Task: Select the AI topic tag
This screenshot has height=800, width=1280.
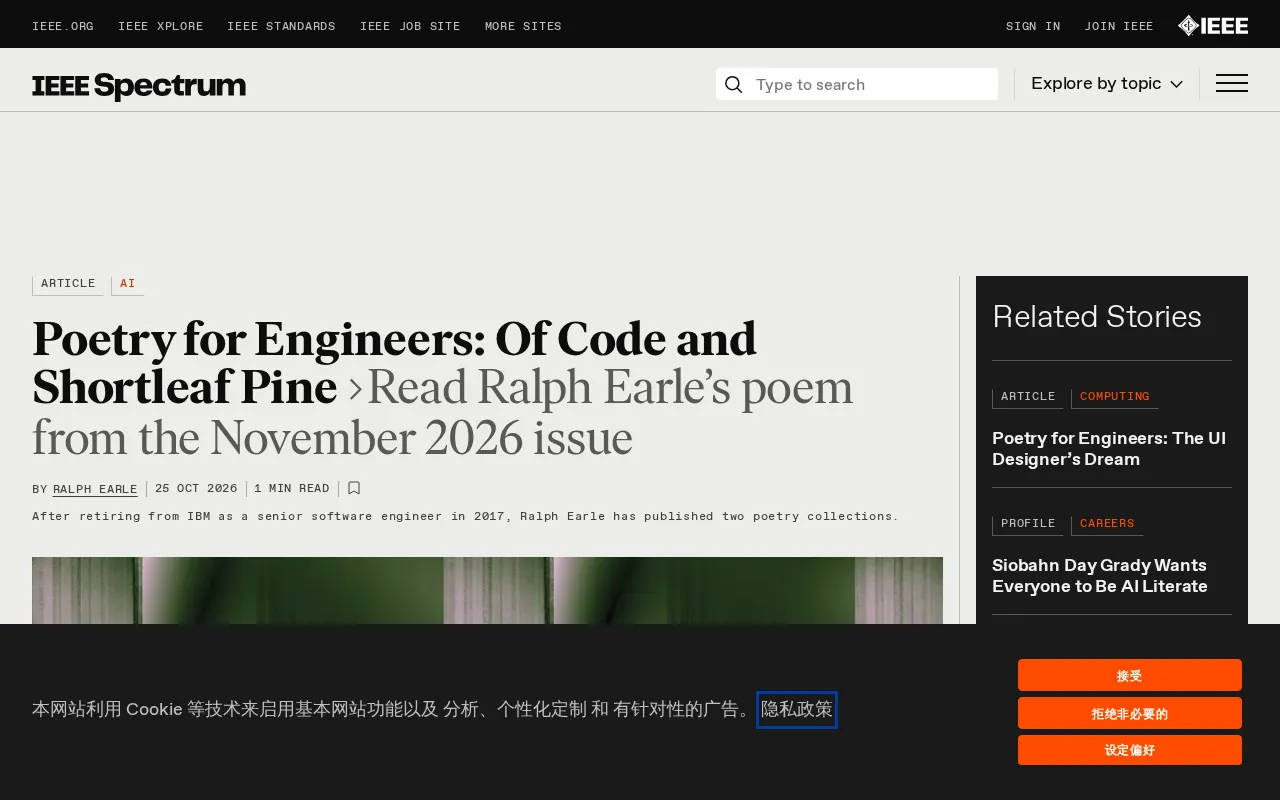Action: pos(128,284)
